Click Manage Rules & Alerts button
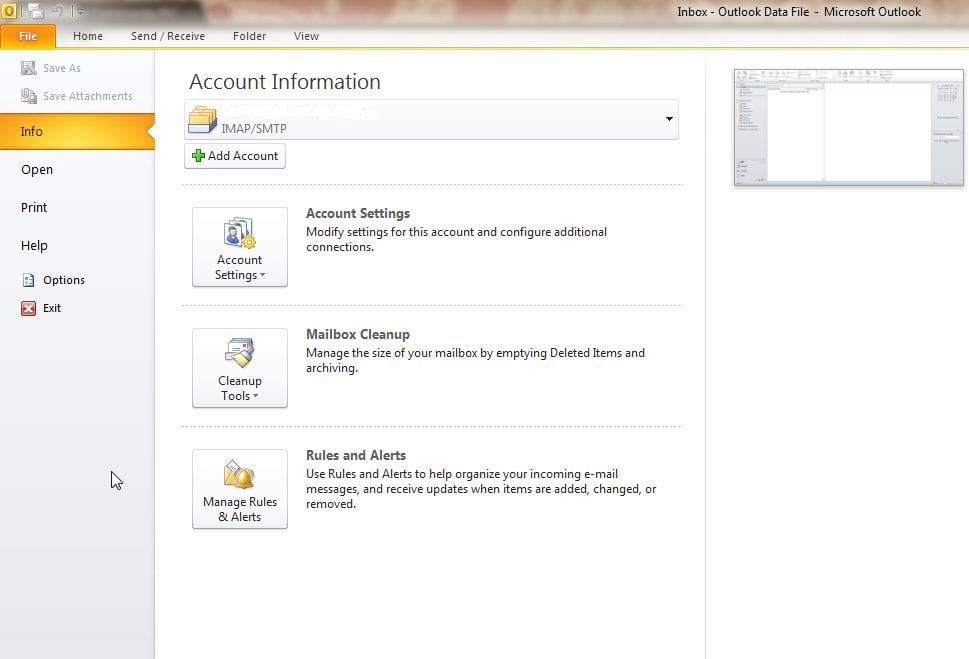Image resolution: width=969 pixels, height=659 pixels. 240,489
